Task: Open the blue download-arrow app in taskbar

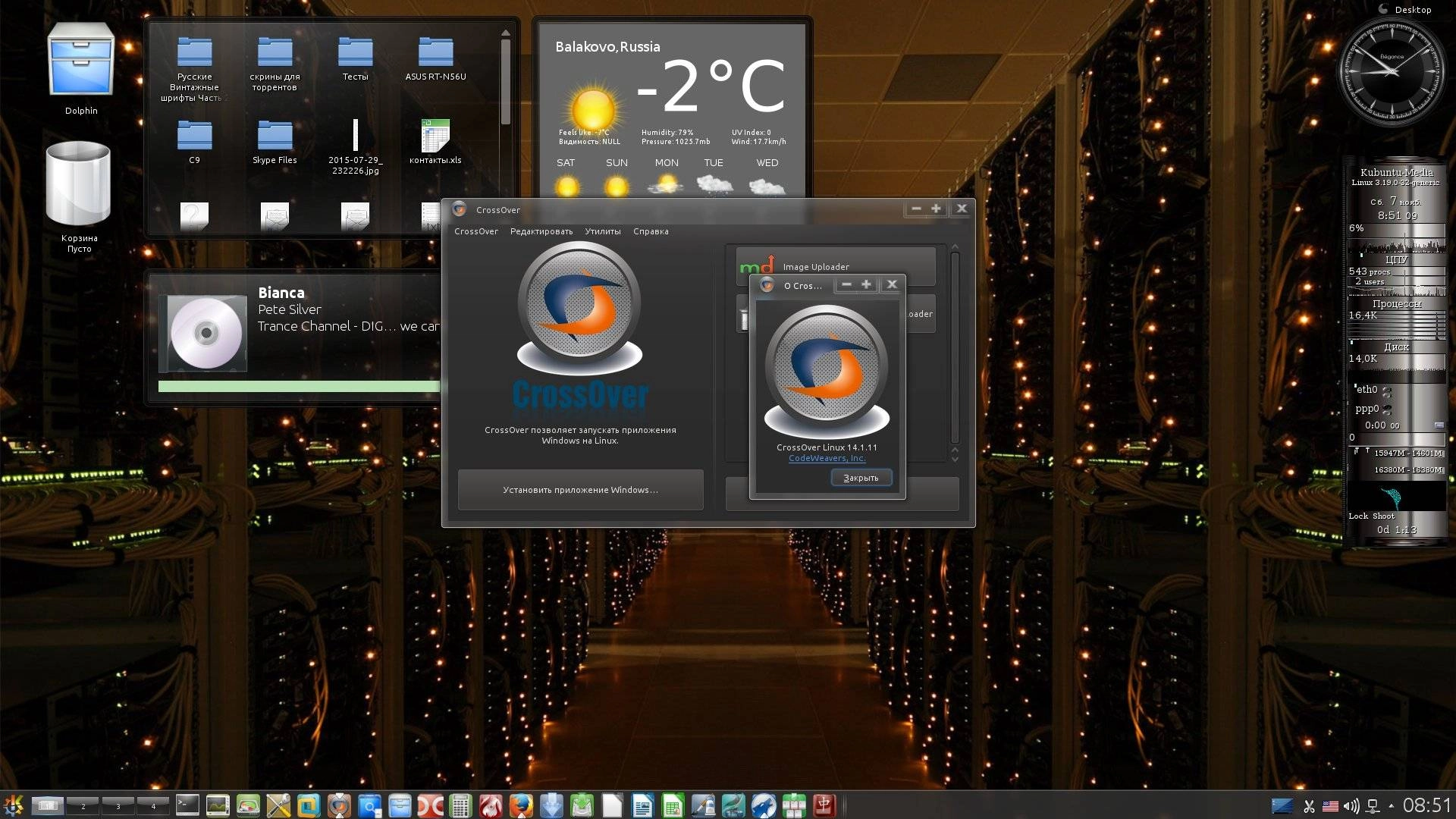Action: click(x=551, y=805)
